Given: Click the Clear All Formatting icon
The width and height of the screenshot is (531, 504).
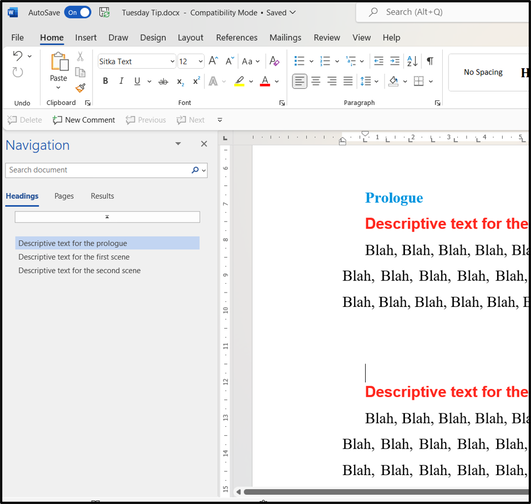Looking at the screenshot, I should click(x=274, y=61).
